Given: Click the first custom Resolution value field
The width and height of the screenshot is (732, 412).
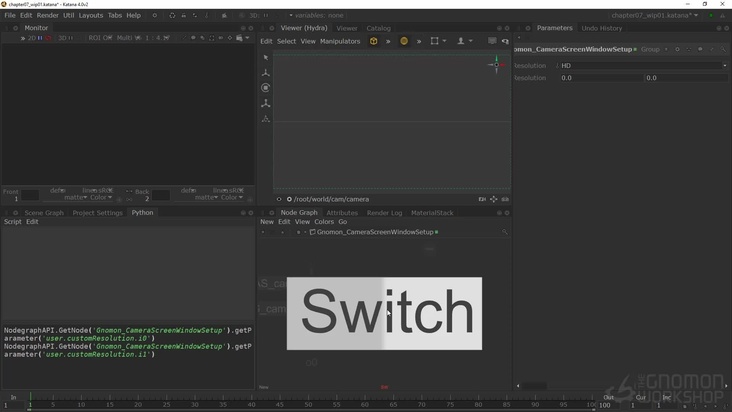Looking at the screenshot, I should click(x=600, y=78).
